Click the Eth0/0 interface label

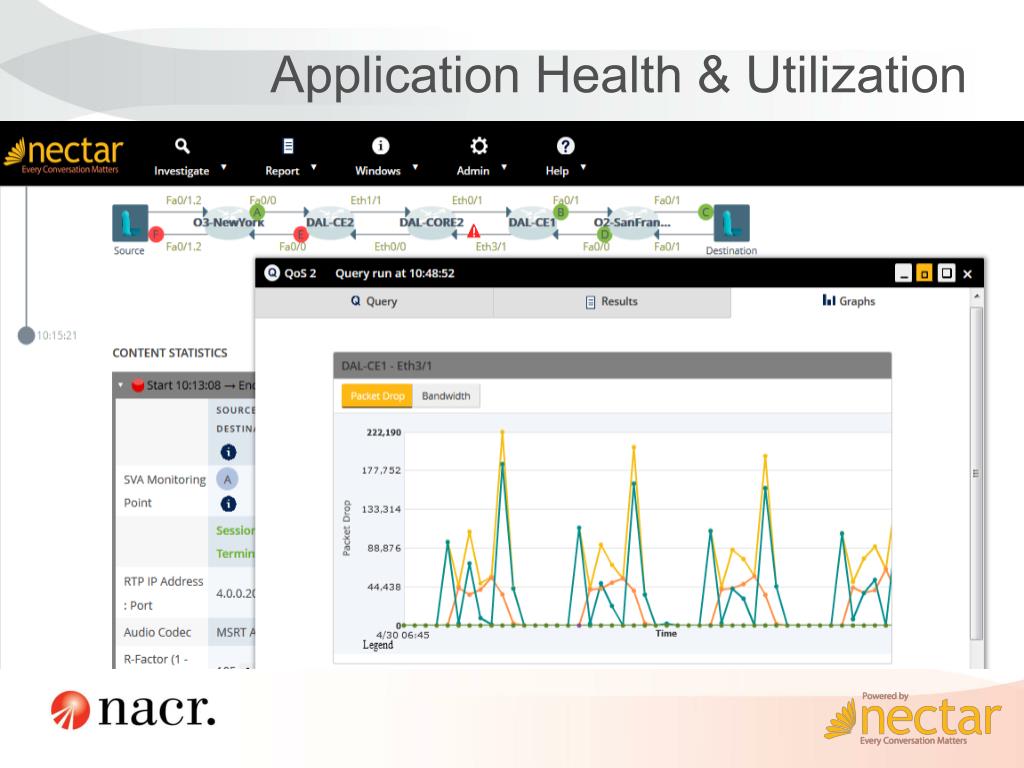(390, 246)
